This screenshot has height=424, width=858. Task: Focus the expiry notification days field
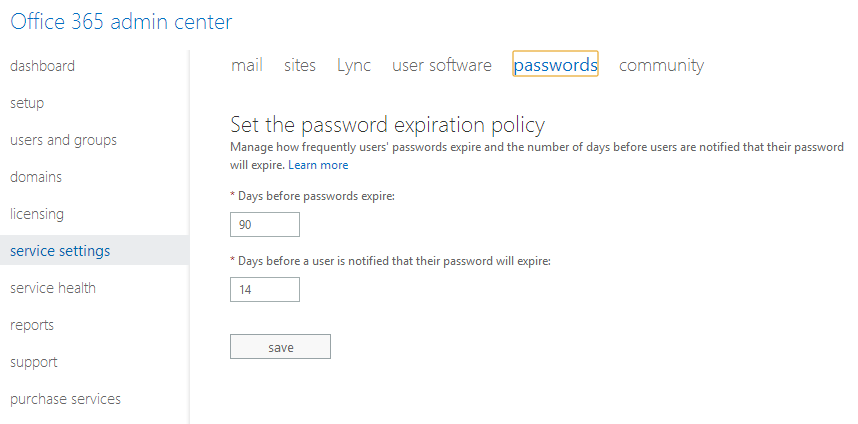(265, 290)
